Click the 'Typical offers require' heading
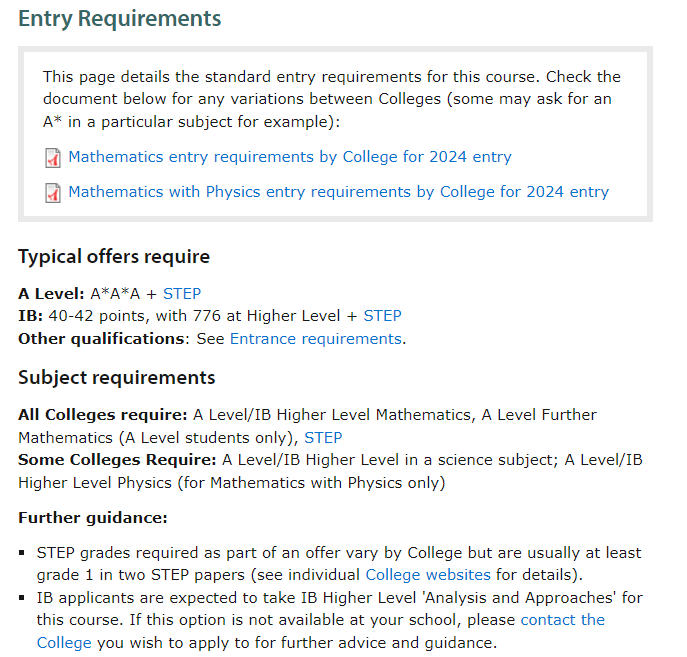The image size is (687, 657). (x=114, y=257)
